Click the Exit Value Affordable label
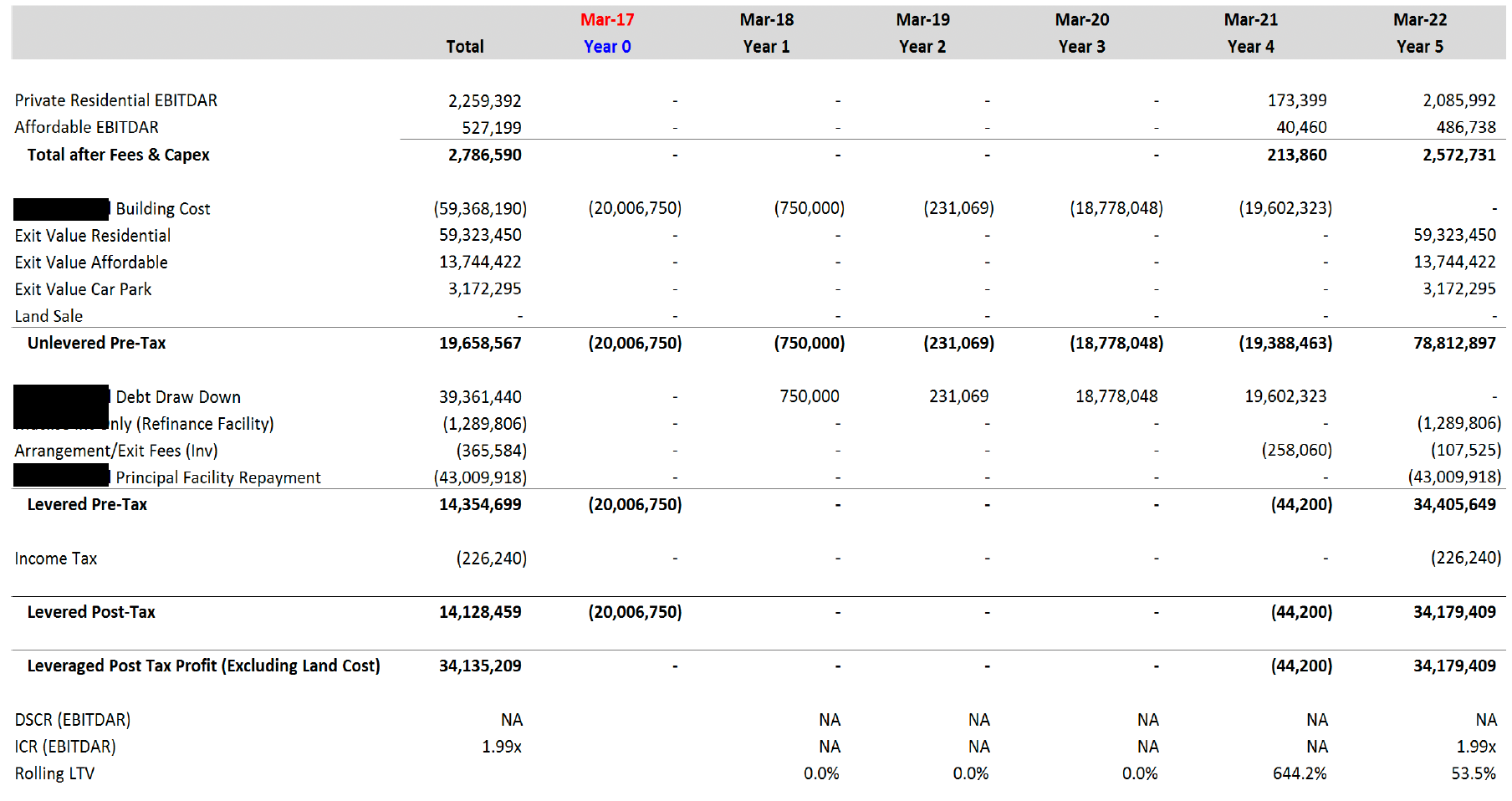The height and width of the screenshot is (801, 1512). tap(91, 263)
